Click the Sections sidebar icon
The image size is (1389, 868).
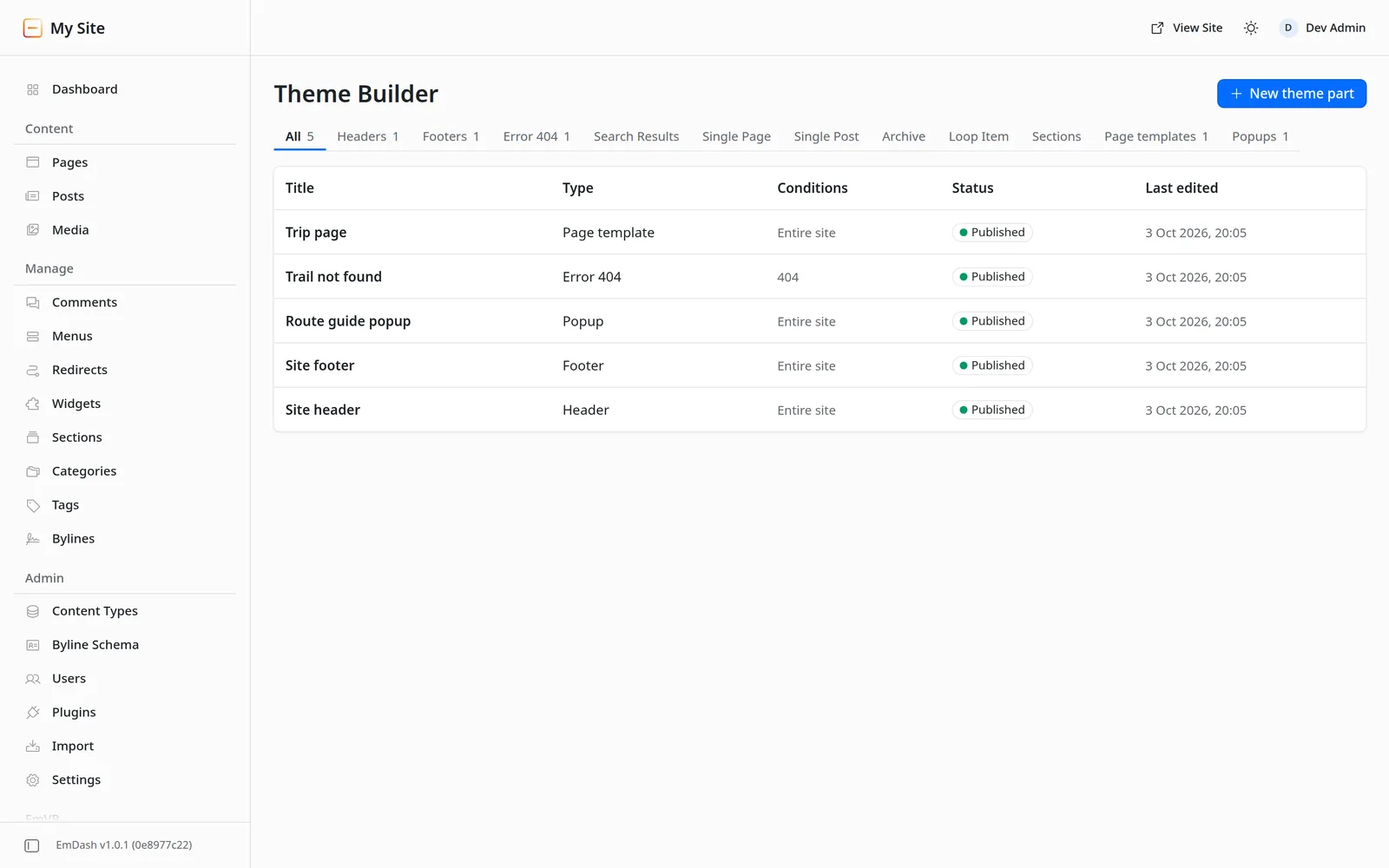click(33, 437)
